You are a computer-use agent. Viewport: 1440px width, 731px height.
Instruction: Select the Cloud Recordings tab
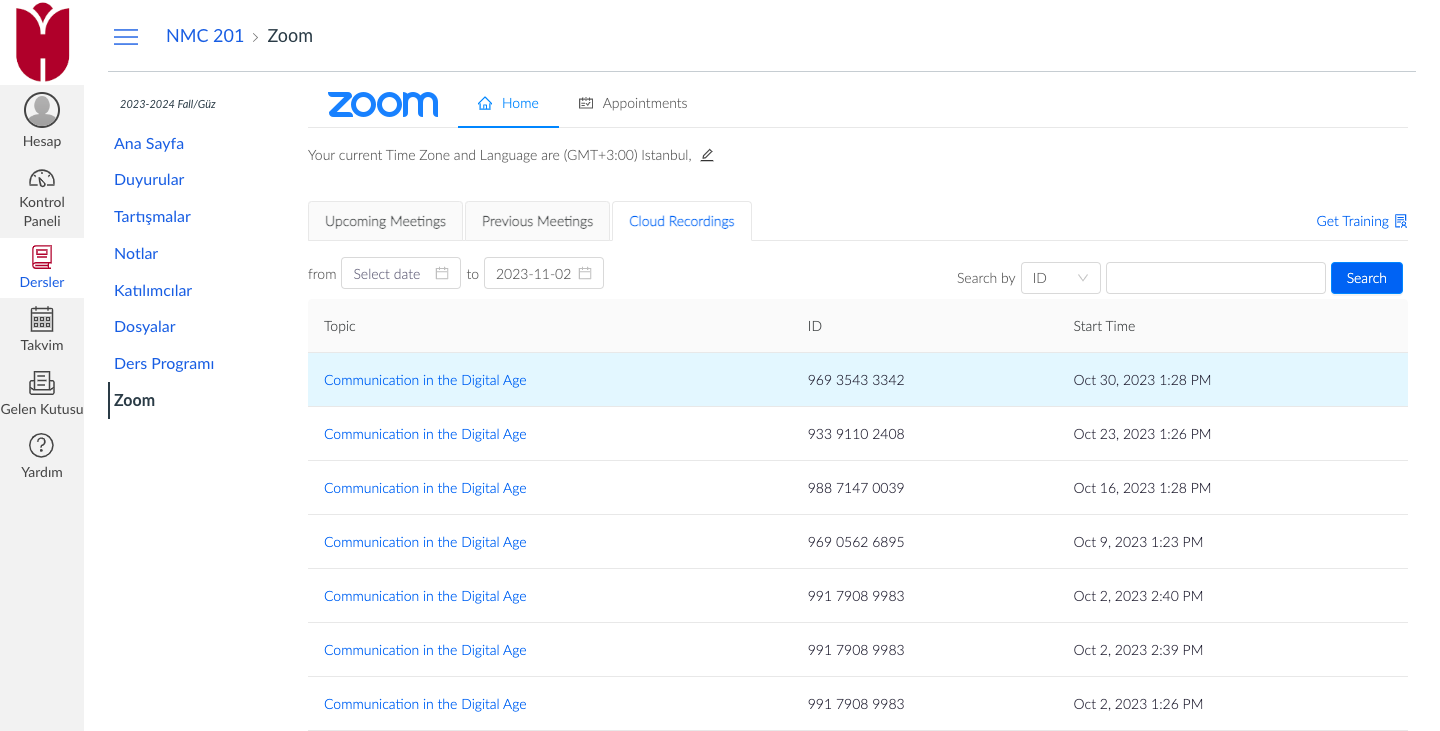tap(682, 221)
